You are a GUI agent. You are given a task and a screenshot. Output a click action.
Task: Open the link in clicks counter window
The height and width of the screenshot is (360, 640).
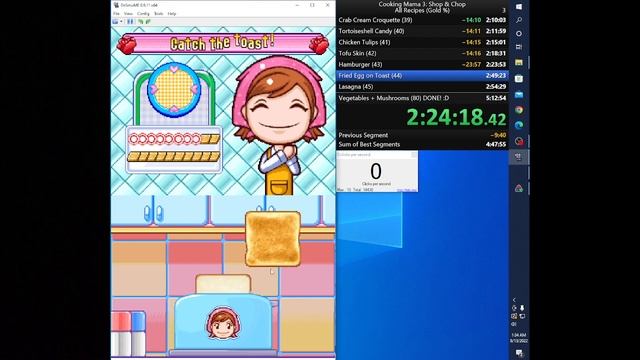pyautogui.click(x=407, y=190)
